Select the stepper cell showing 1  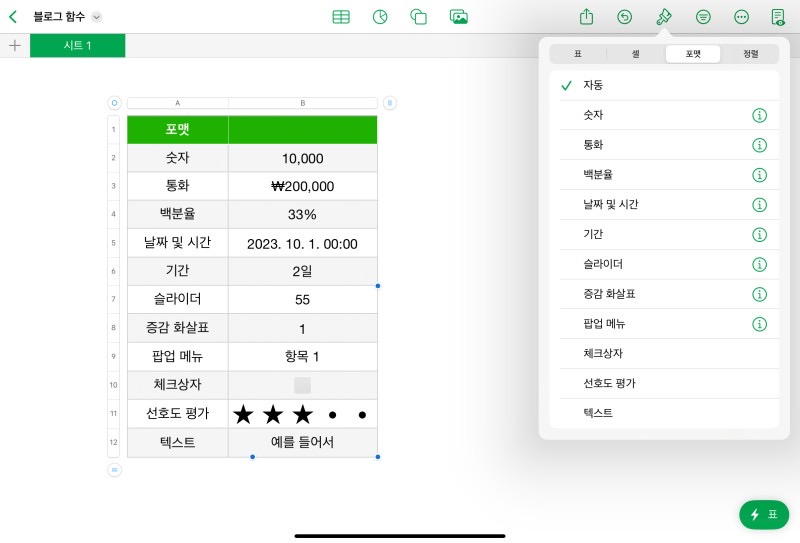(x=303, y=328)
